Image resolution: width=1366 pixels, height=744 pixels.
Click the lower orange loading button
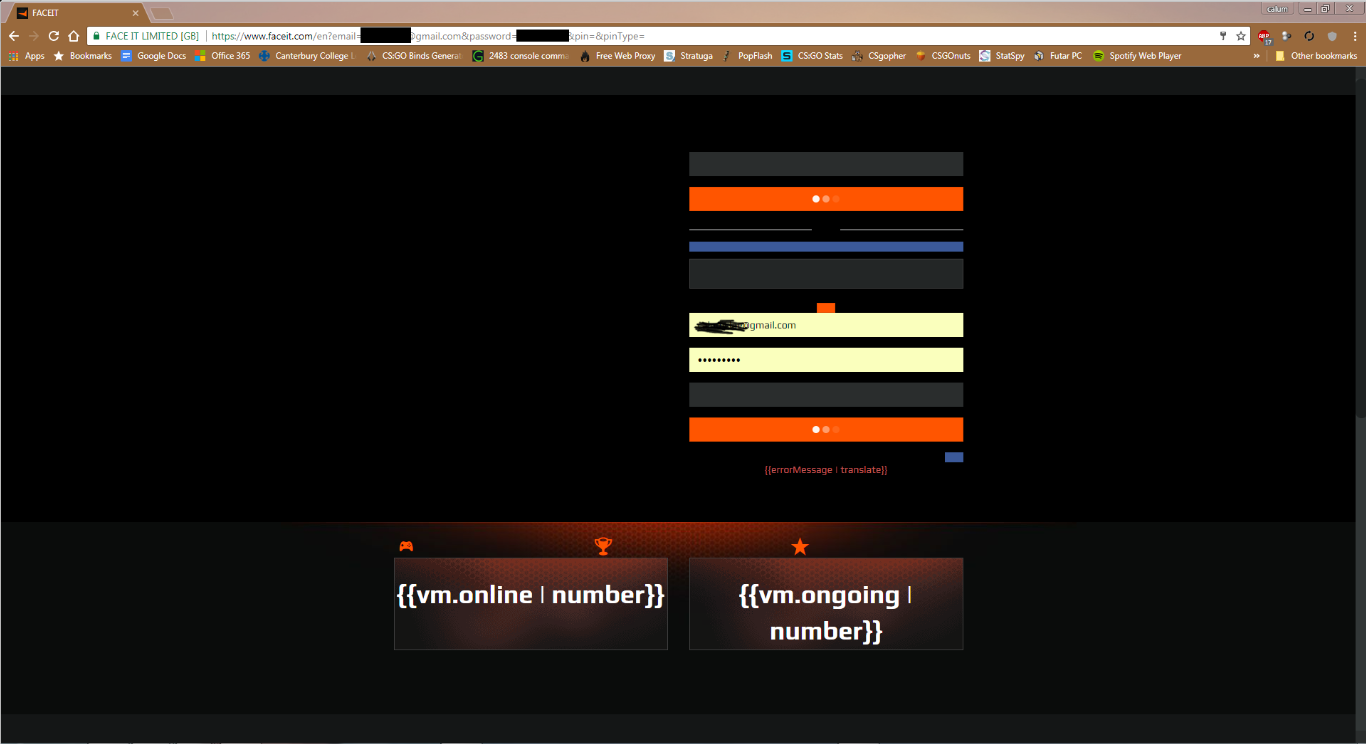[x=826, y=429]
